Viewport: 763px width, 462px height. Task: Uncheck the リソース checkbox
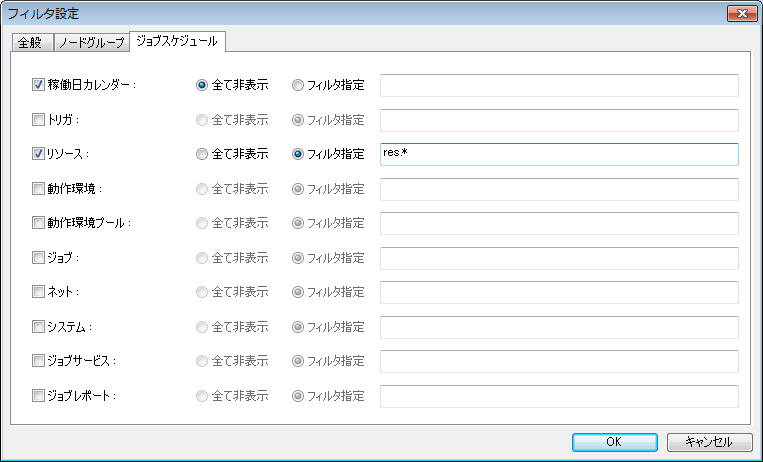point(38,154)
